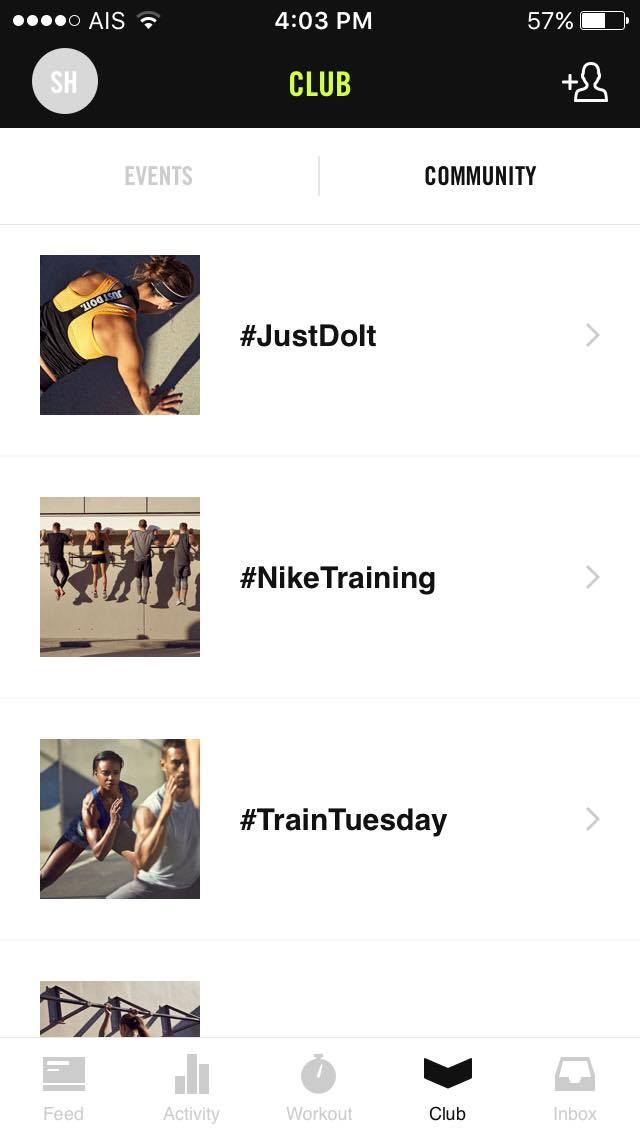640x1136 pixels.
Task: Switch to the EVENTS tab
Action: (159, 176)
